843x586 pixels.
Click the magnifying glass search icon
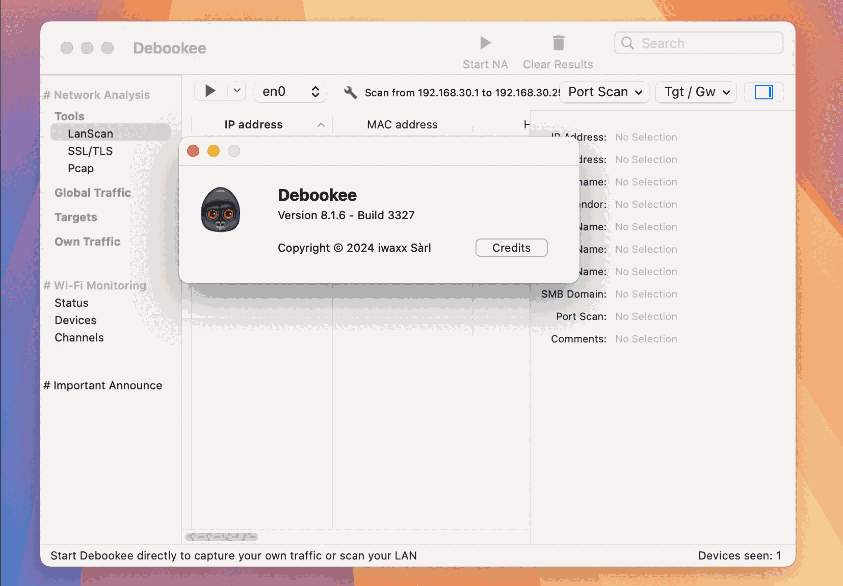click(629, 43)
